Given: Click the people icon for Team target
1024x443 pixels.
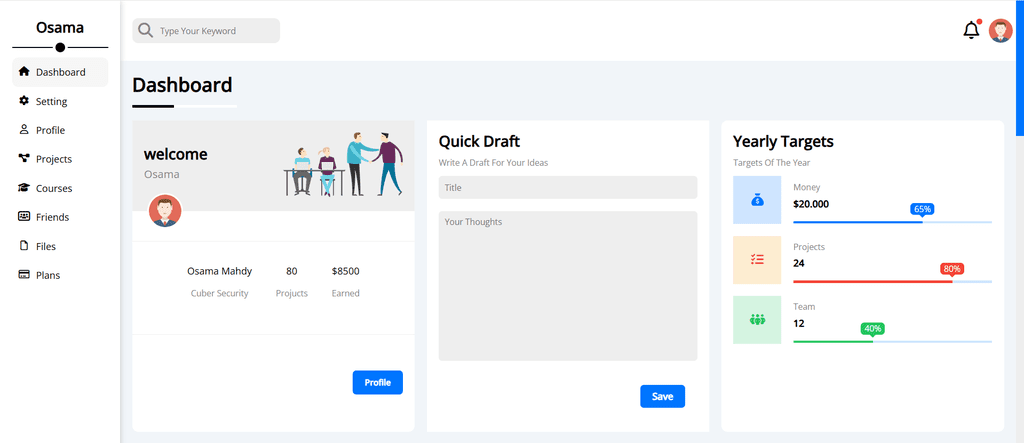Looking at the screenshot, I should coord(757,320).
